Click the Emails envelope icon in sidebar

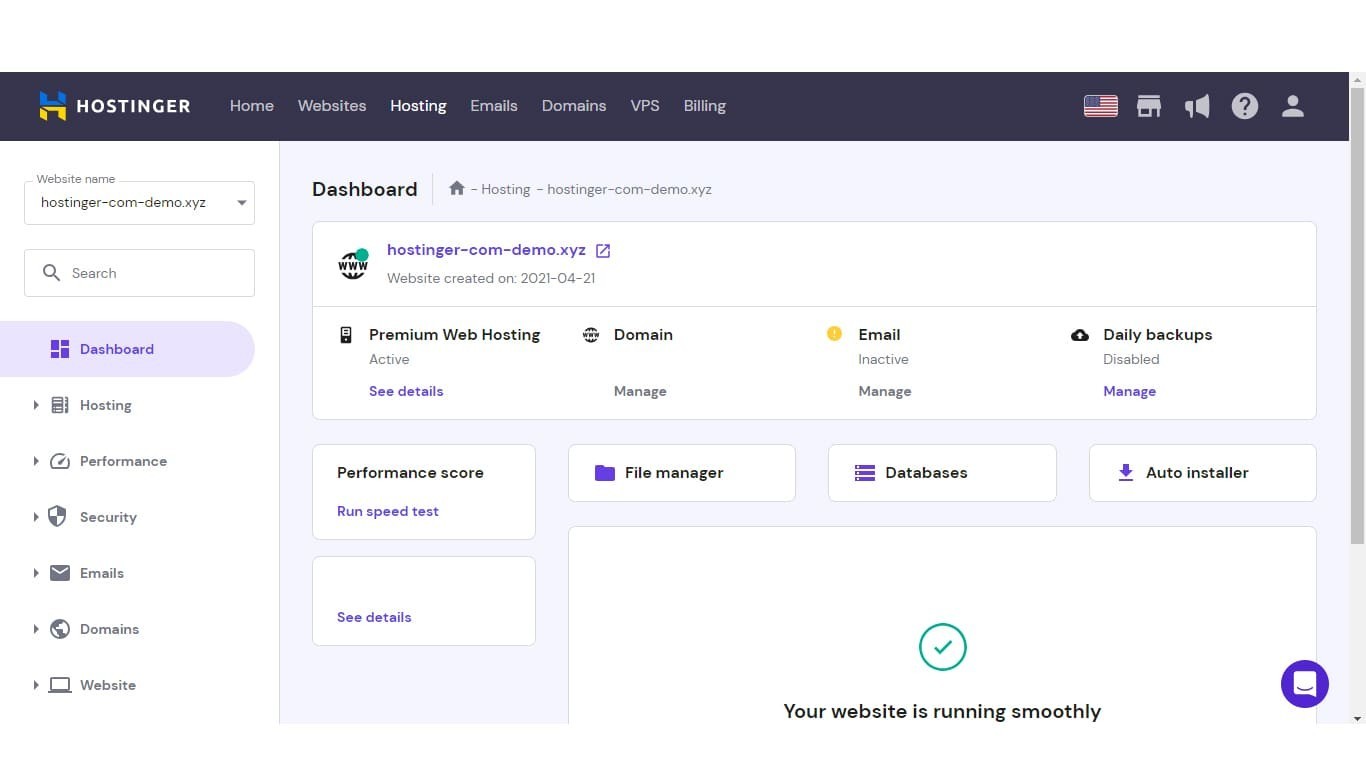pyautogui.click(x=60, y=573)
